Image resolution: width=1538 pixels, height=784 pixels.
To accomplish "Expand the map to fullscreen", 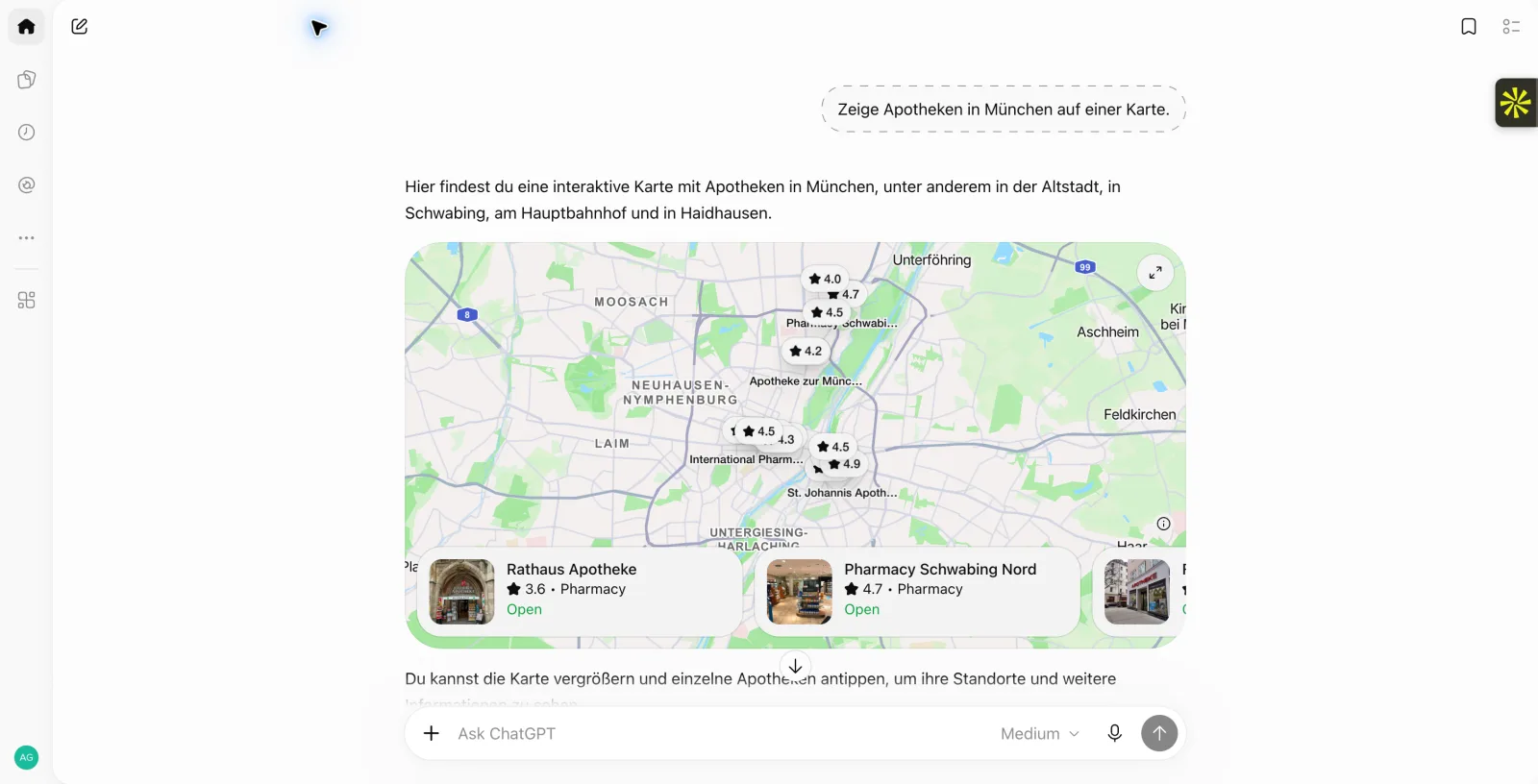I will click(x=1155, y=273).
